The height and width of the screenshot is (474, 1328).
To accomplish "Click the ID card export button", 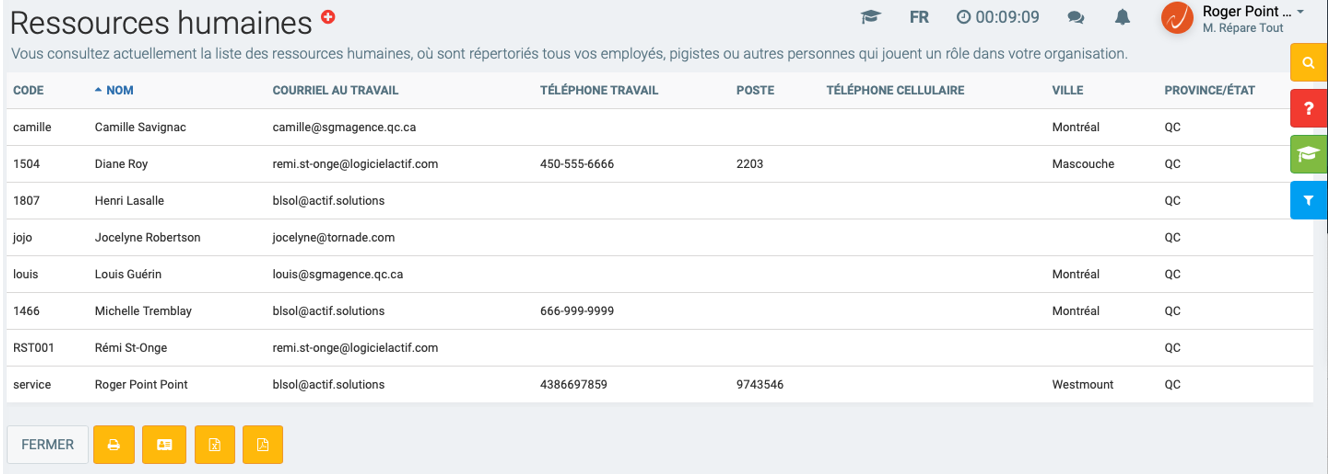I will [164, 445].
